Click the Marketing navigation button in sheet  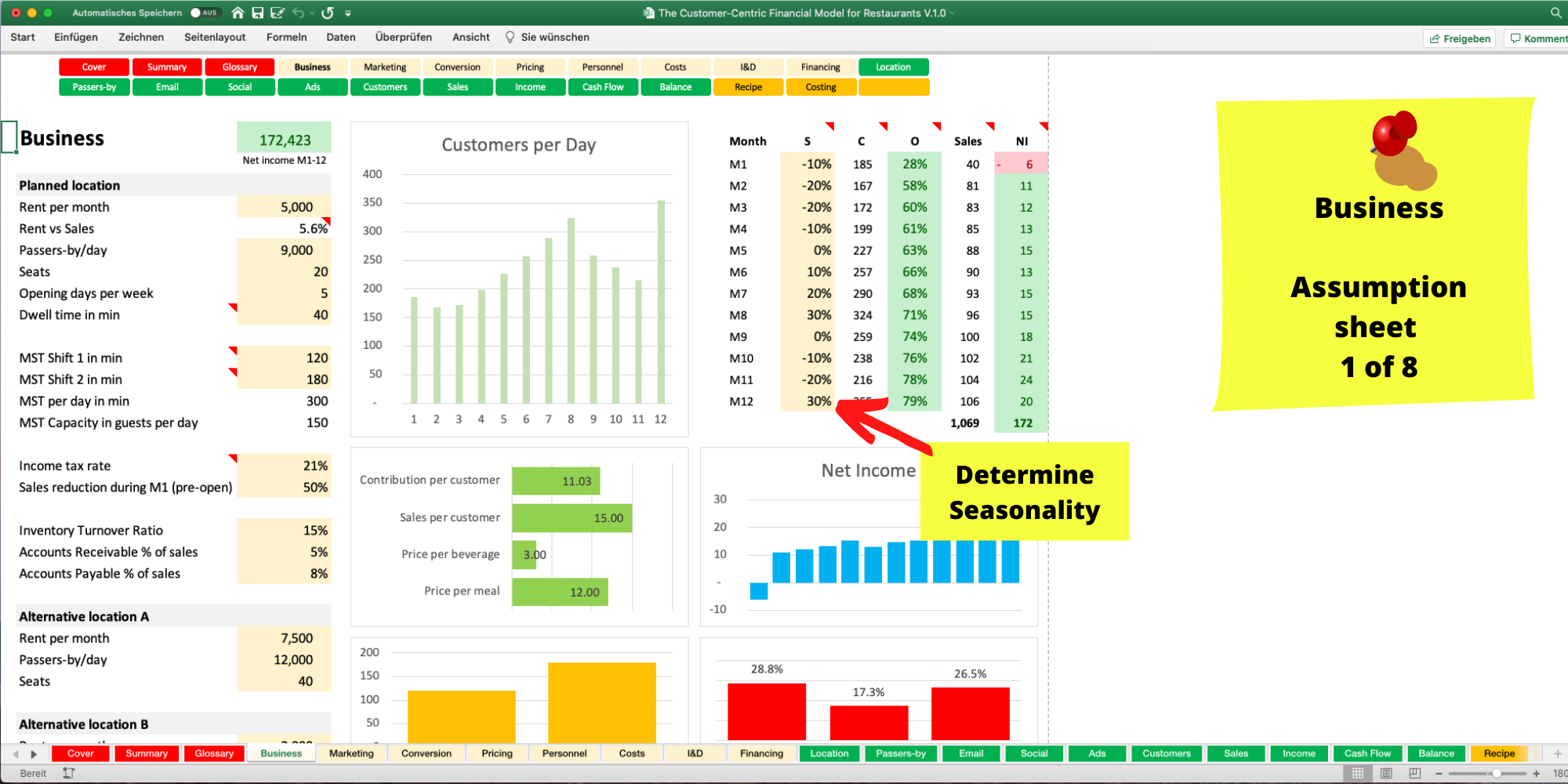[385, 67]
